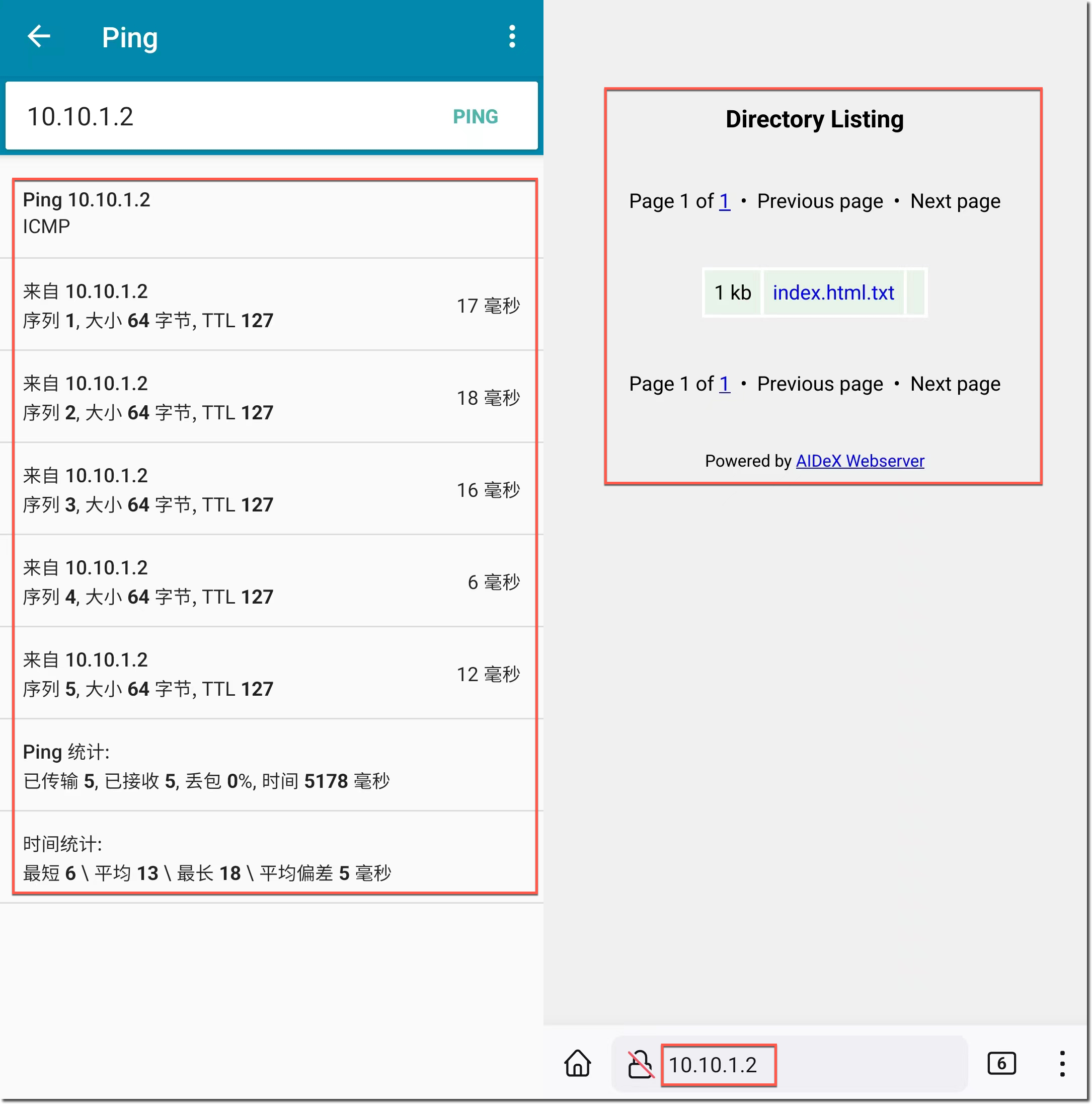Tap the browser home icon
Image resolution: width=1092 pixels, height=1104 pixels.
coord(577,1063)
